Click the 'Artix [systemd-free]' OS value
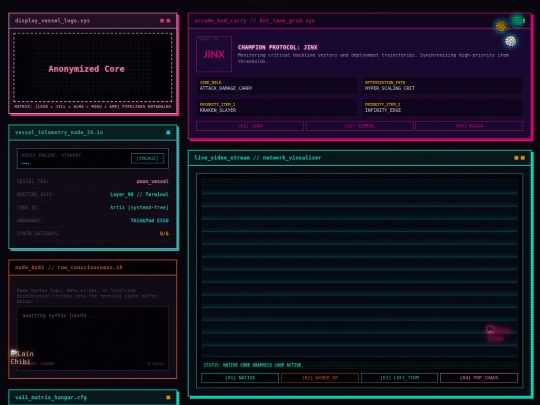Image resolution: width=540 pixels, height=405 pixels. click(139, 207)
